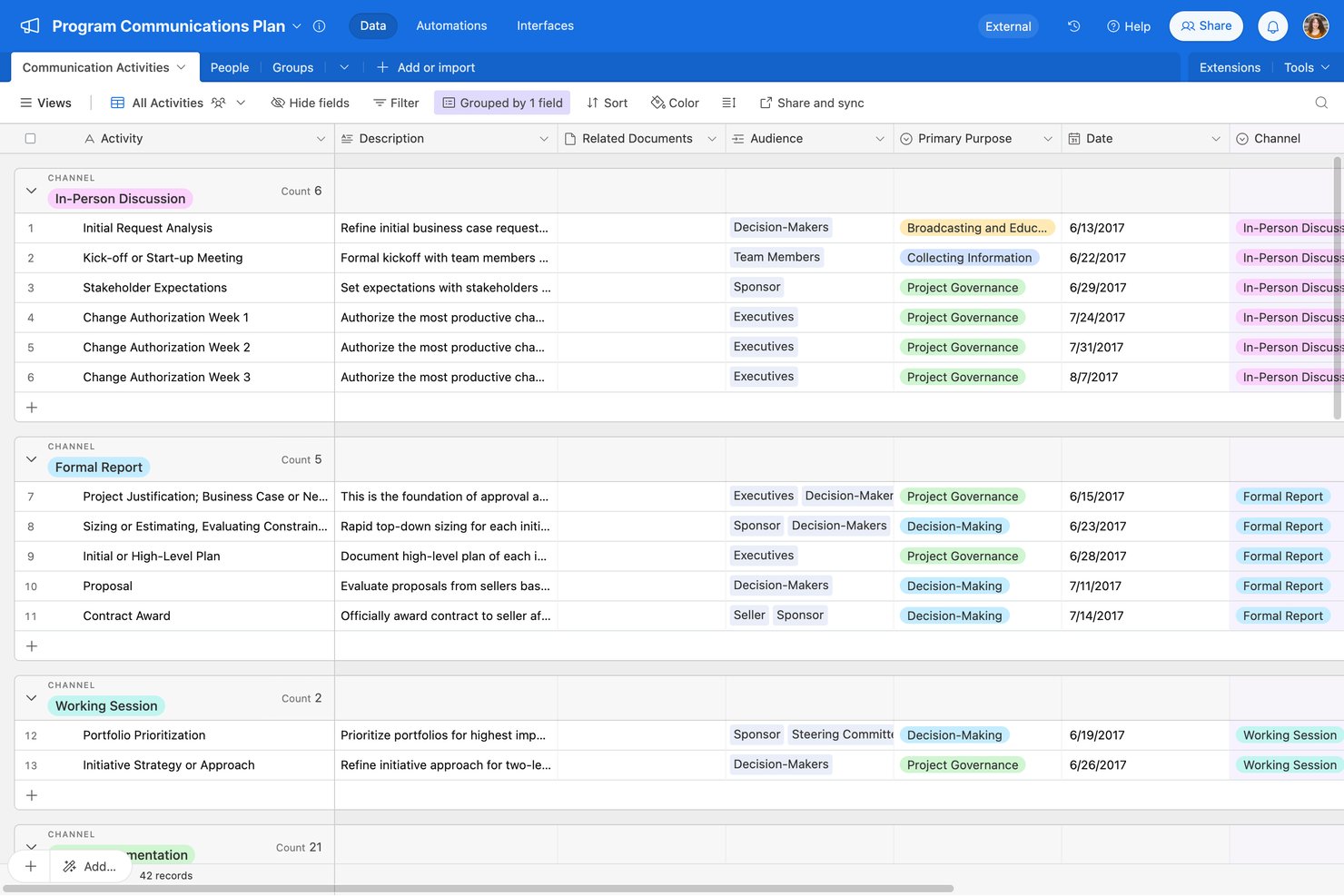This screenshot has height=896, width=1344.
Task: Collapse the In-Person Discussion group
Action: click(32, 191)
